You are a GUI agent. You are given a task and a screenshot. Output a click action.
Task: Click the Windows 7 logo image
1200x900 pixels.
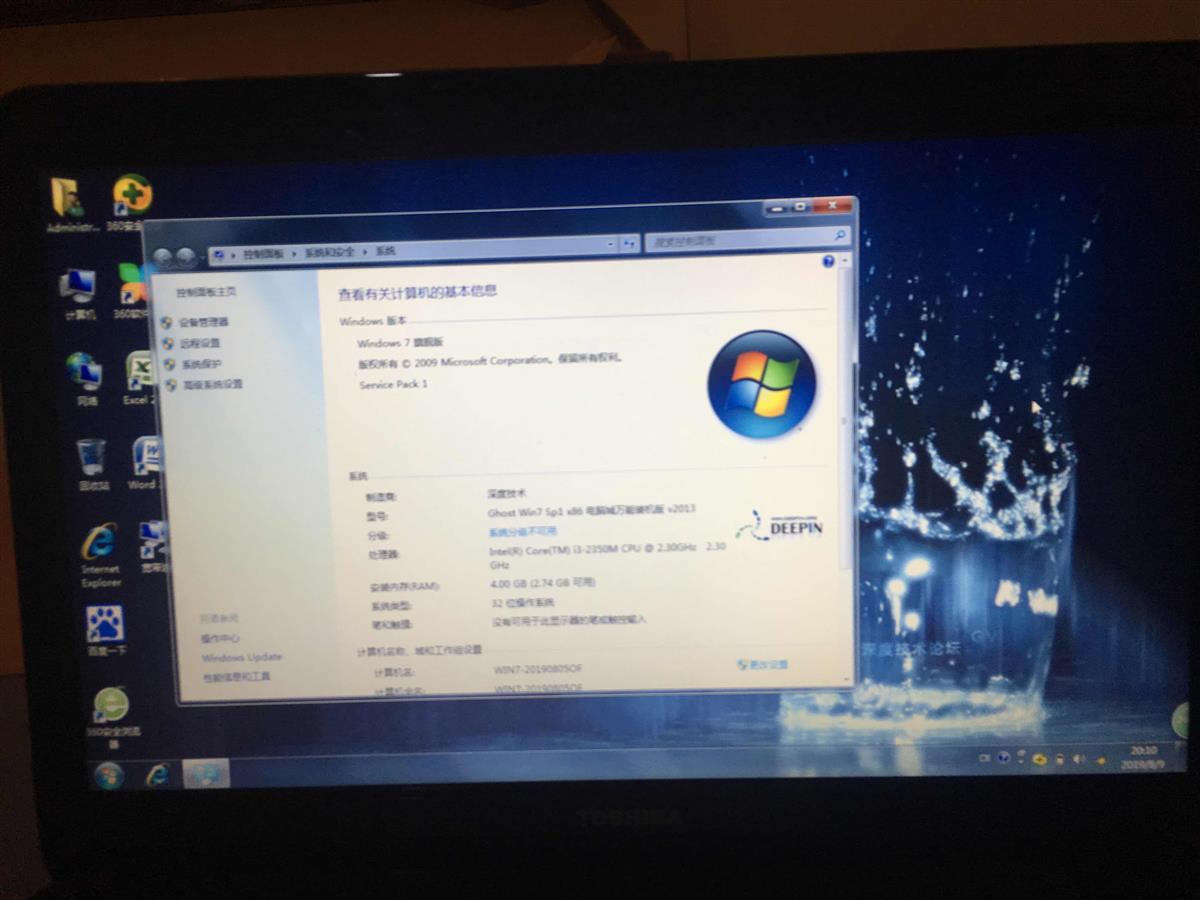(x=762, y=385)
